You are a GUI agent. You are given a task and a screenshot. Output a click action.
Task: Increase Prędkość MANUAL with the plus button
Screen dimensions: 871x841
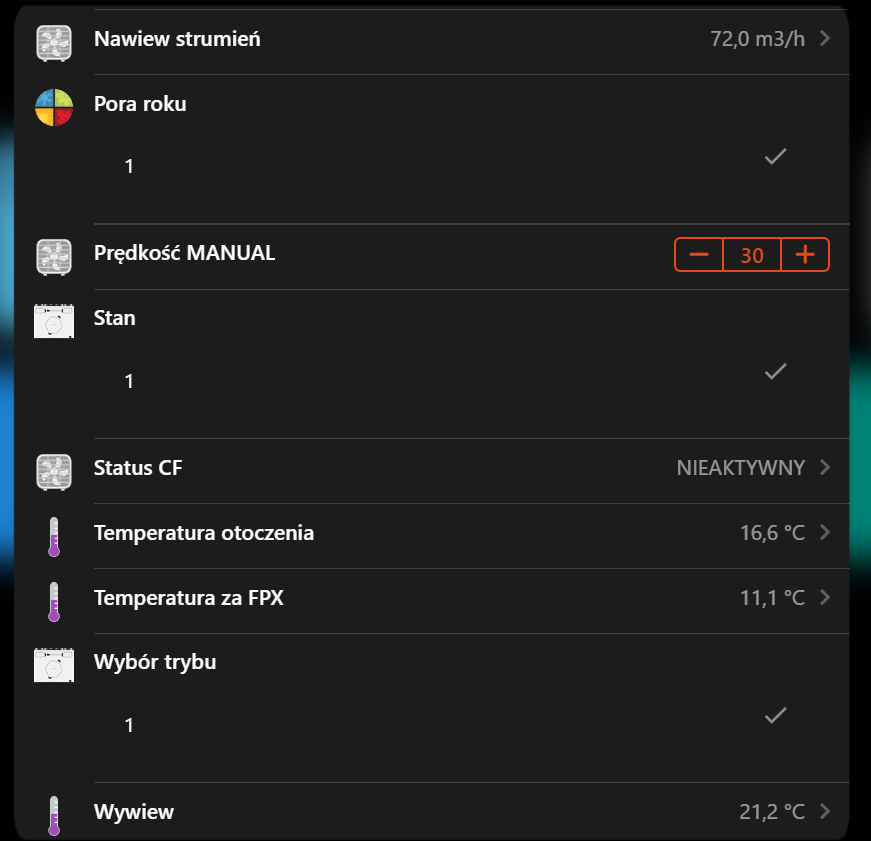point(805,254)
